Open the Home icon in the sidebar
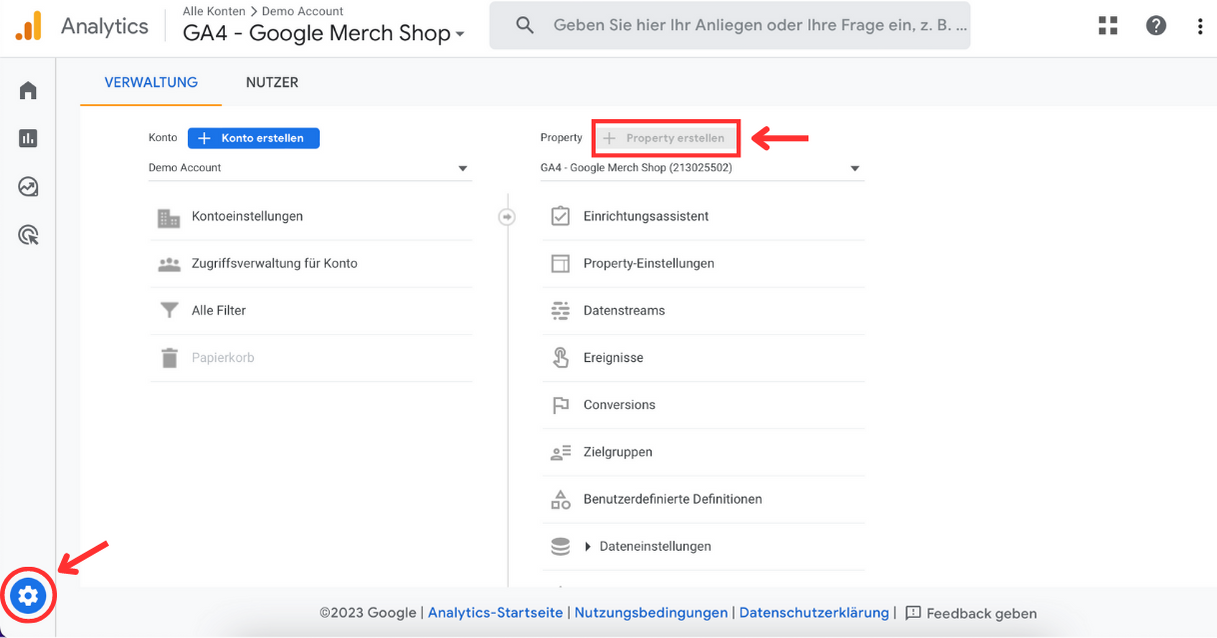 click(x=28, y=91)
